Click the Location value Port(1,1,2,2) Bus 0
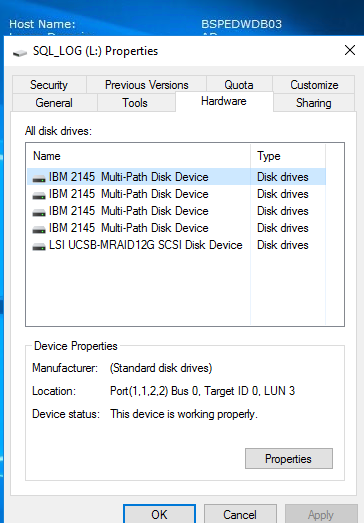364x523 pixels. (x=202, y=391)
